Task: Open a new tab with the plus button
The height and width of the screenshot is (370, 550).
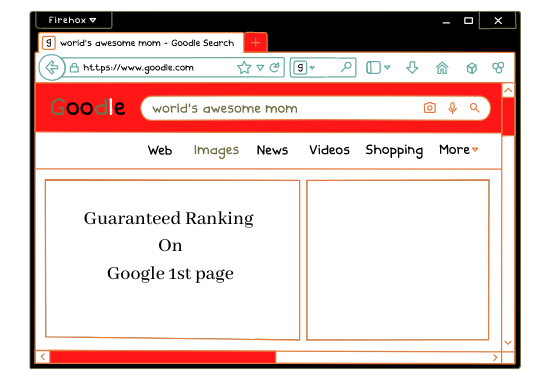Action: 256,42
